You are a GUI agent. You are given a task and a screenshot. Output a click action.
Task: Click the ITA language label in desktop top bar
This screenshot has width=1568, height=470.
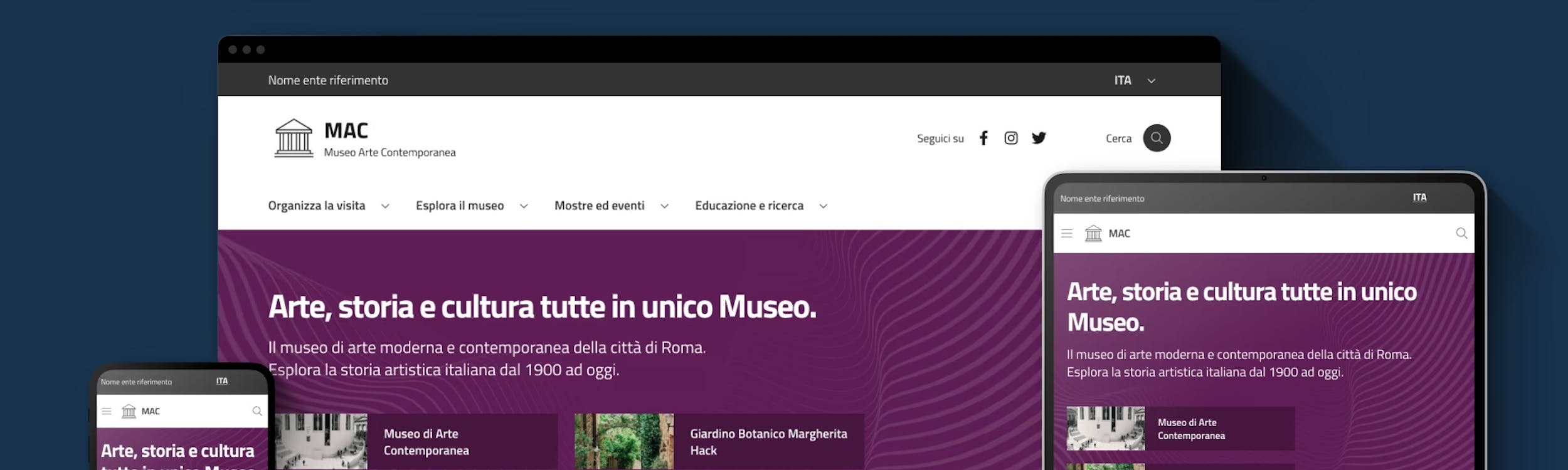pos(1123,80)
